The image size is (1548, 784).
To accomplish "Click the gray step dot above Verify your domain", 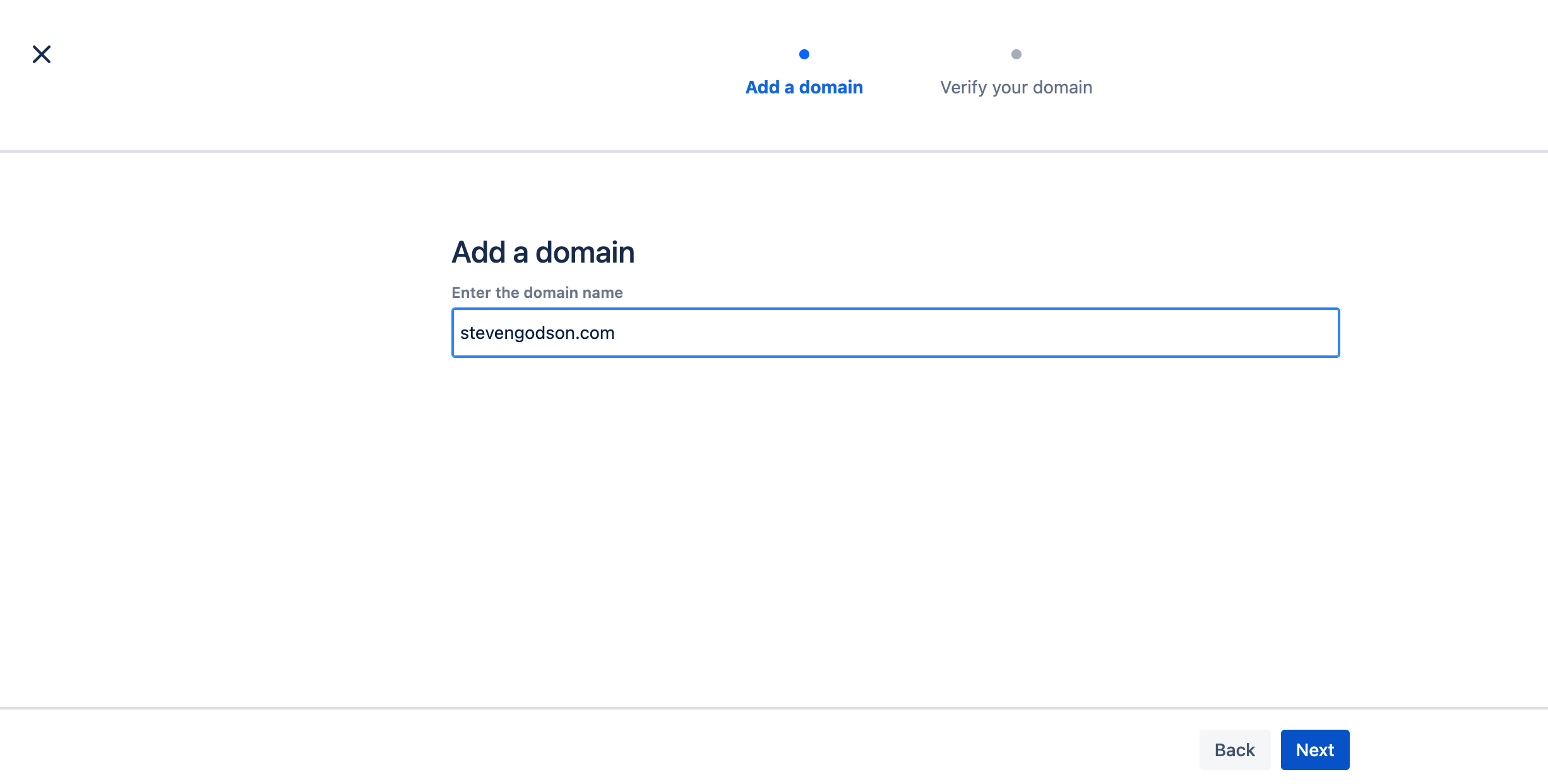I will tap(1016, 54).
